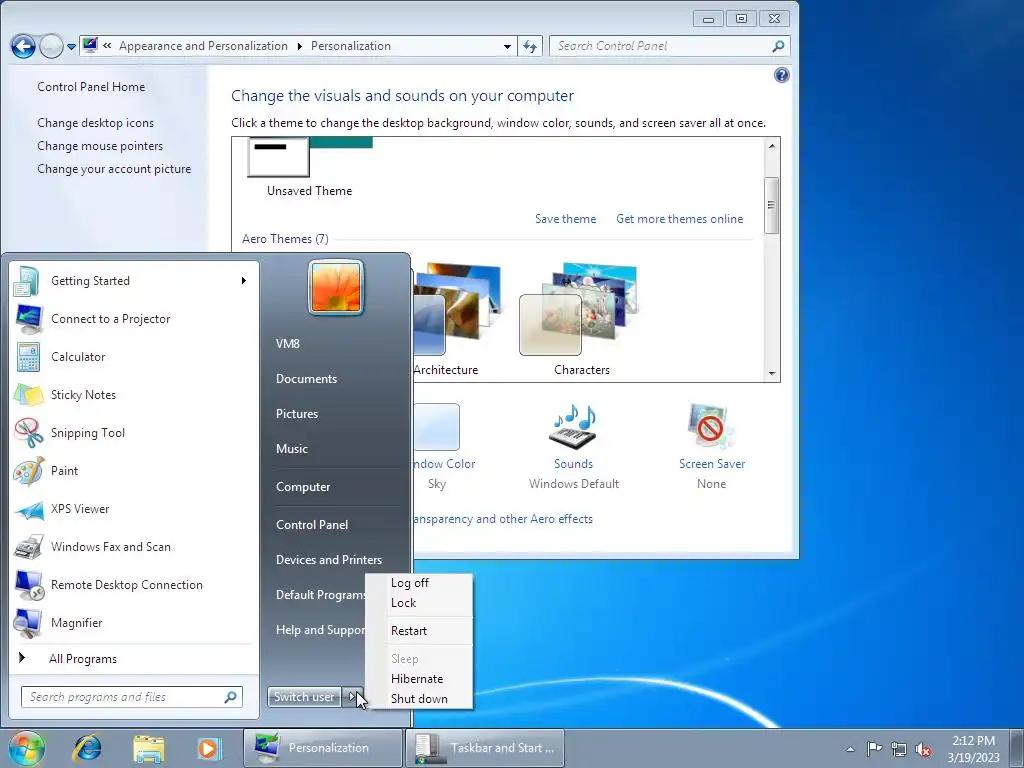Open Control Panel help question mark
Image resolution: width=1024 pixels, height=768 pixels.
point(781,75)
